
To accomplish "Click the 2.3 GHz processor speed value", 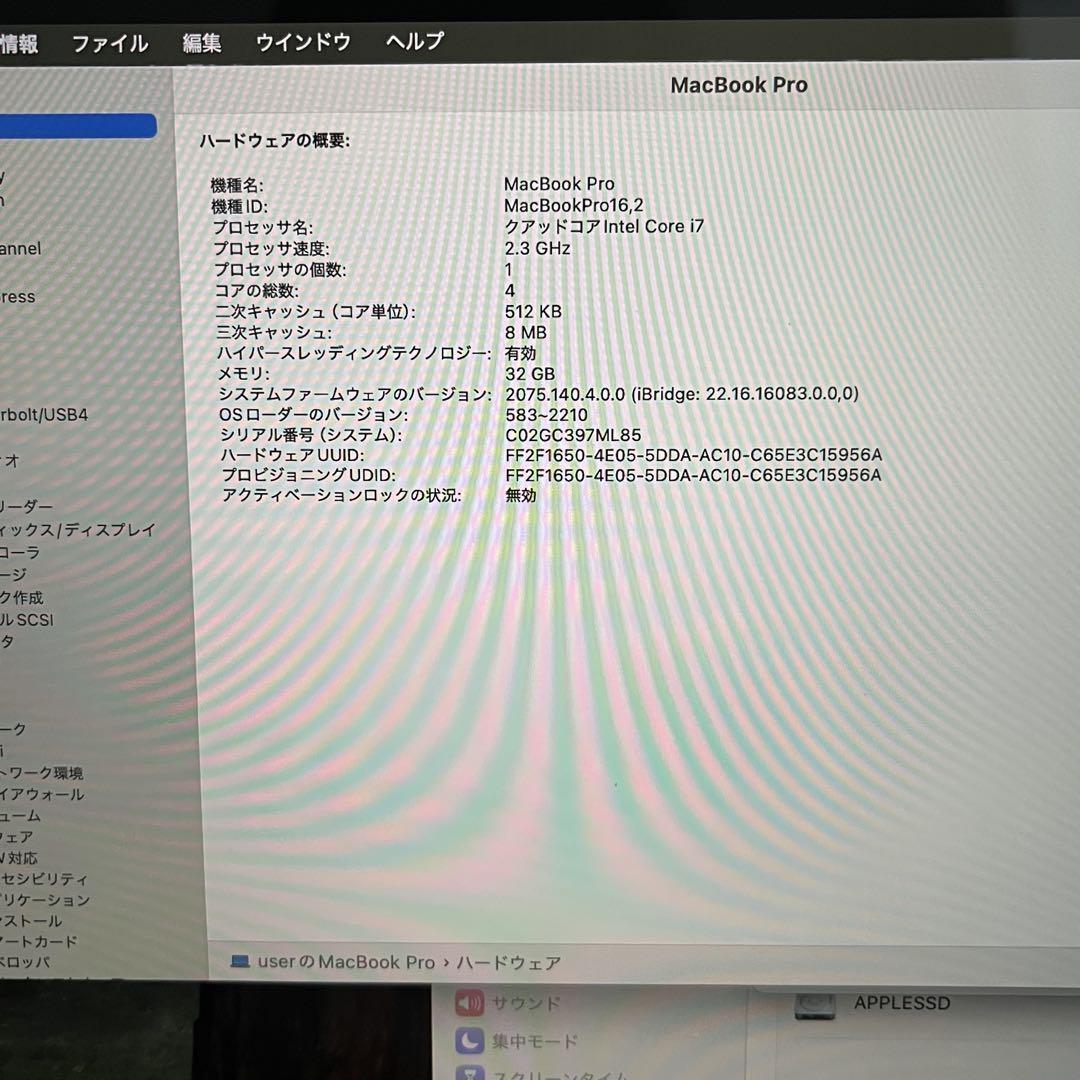I will 537,248.
